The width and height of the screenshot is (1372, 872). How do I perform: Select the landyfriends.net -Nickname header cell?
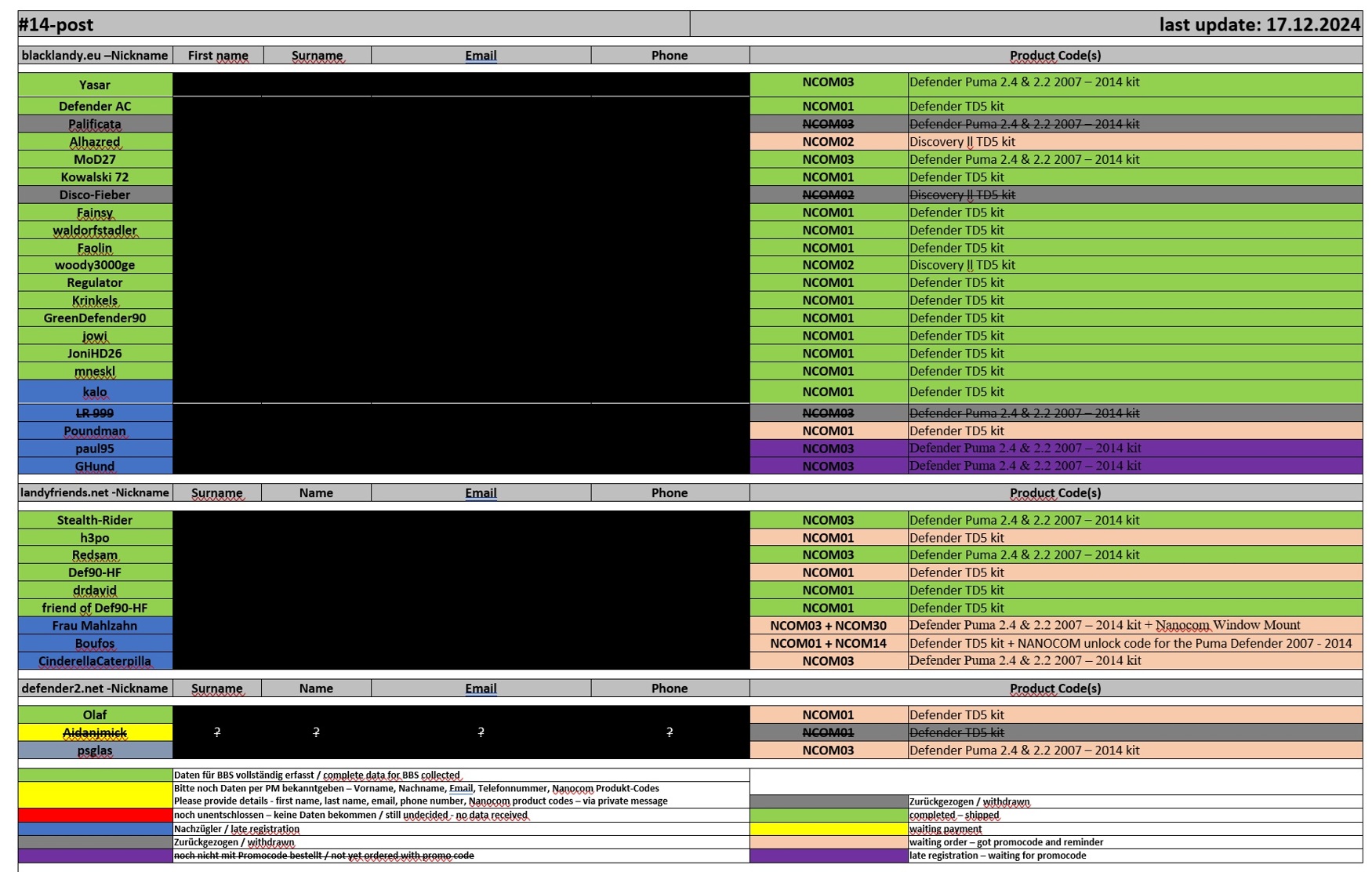click(x=95, y=492)
